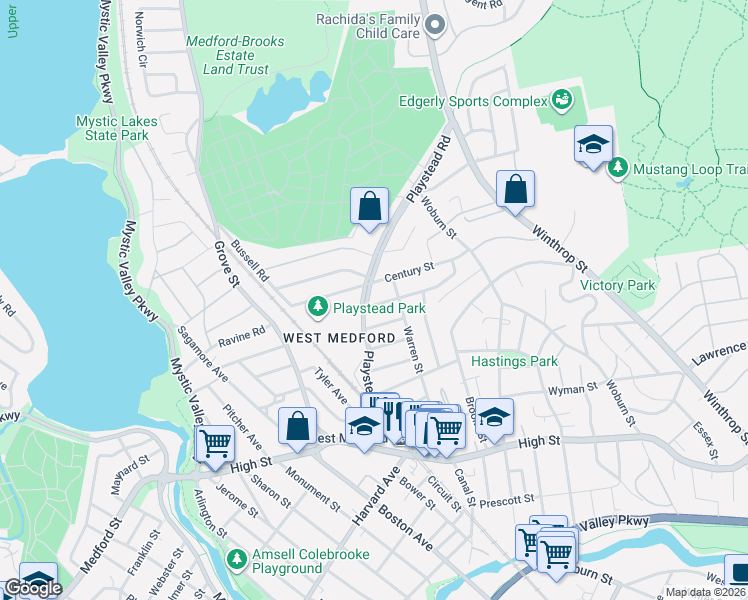Click the Google logo link
Image resolution: width=748 pixels, height=600 pixels.
pyautogui.click(x=33, y=588)
